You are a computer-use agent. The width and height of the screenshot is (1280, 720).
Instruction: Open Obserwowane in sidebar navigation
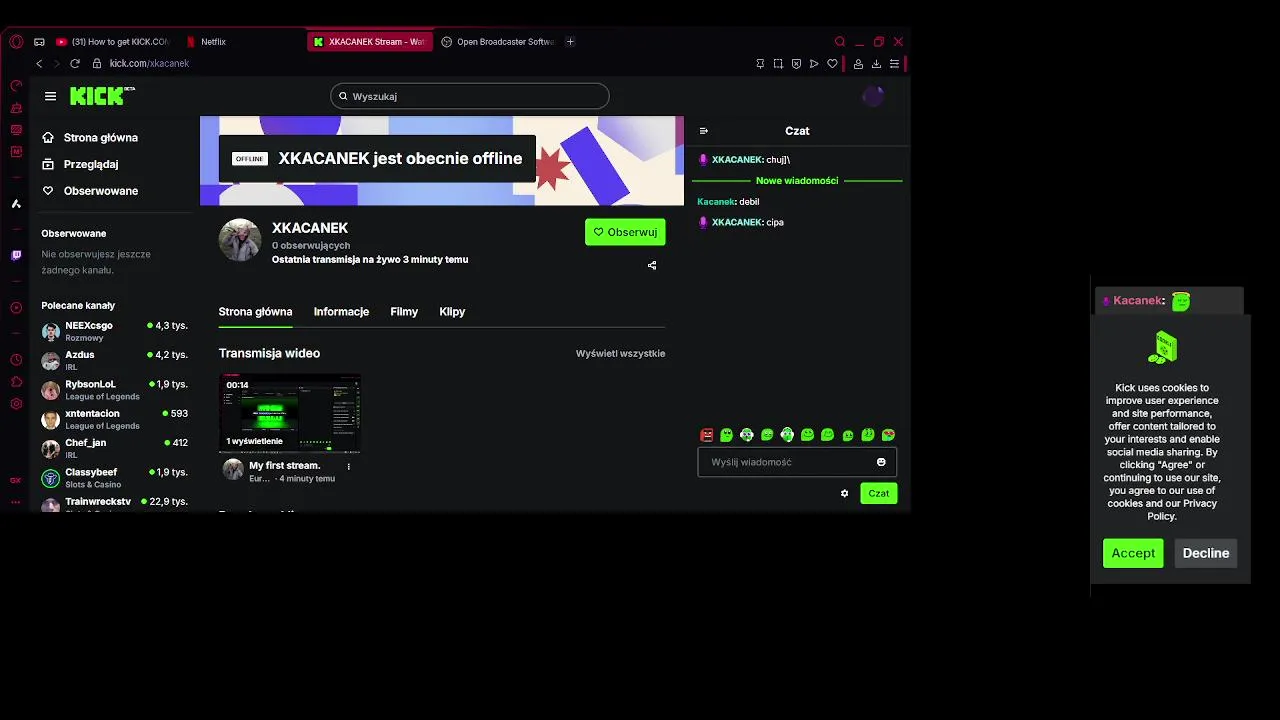coord(90,191)
